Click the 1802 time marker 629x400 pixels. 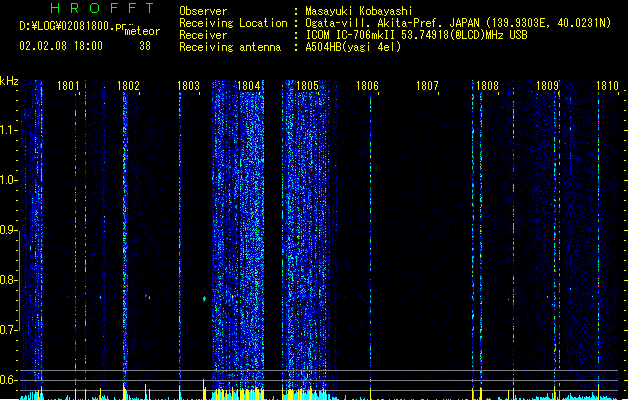pos(128,86)
